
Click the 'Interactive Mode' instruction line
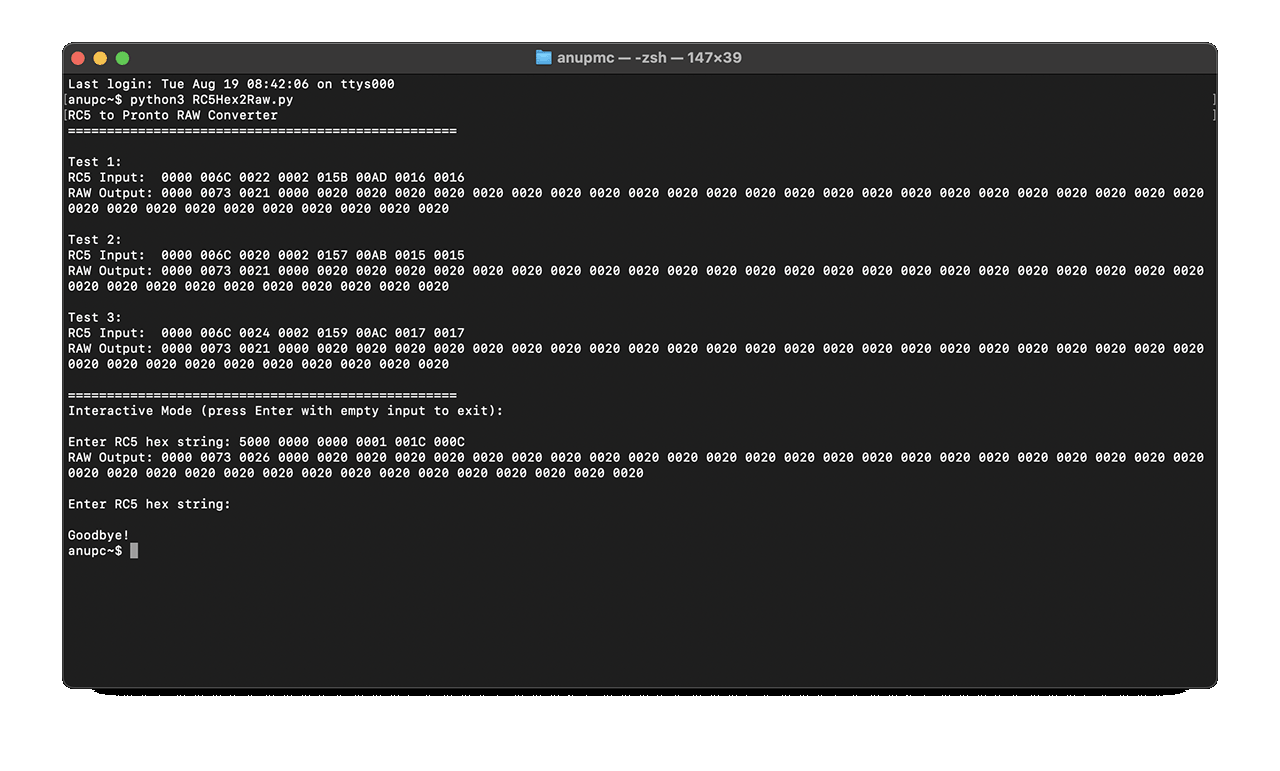[285, 411]
